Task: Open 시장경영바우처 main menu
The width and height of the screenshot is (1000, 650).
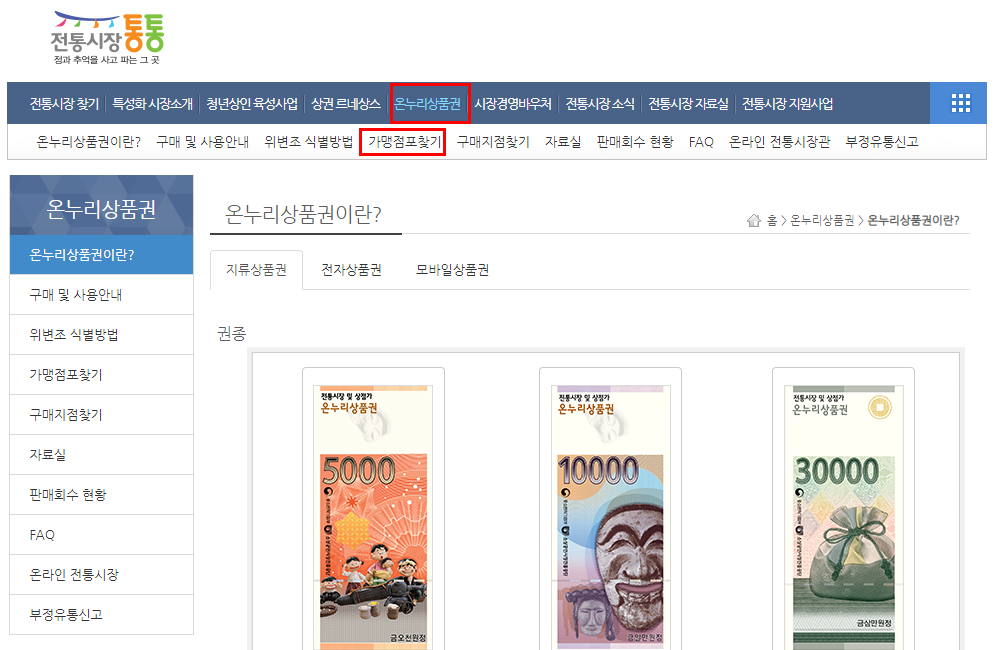Action: pos(513,103)
